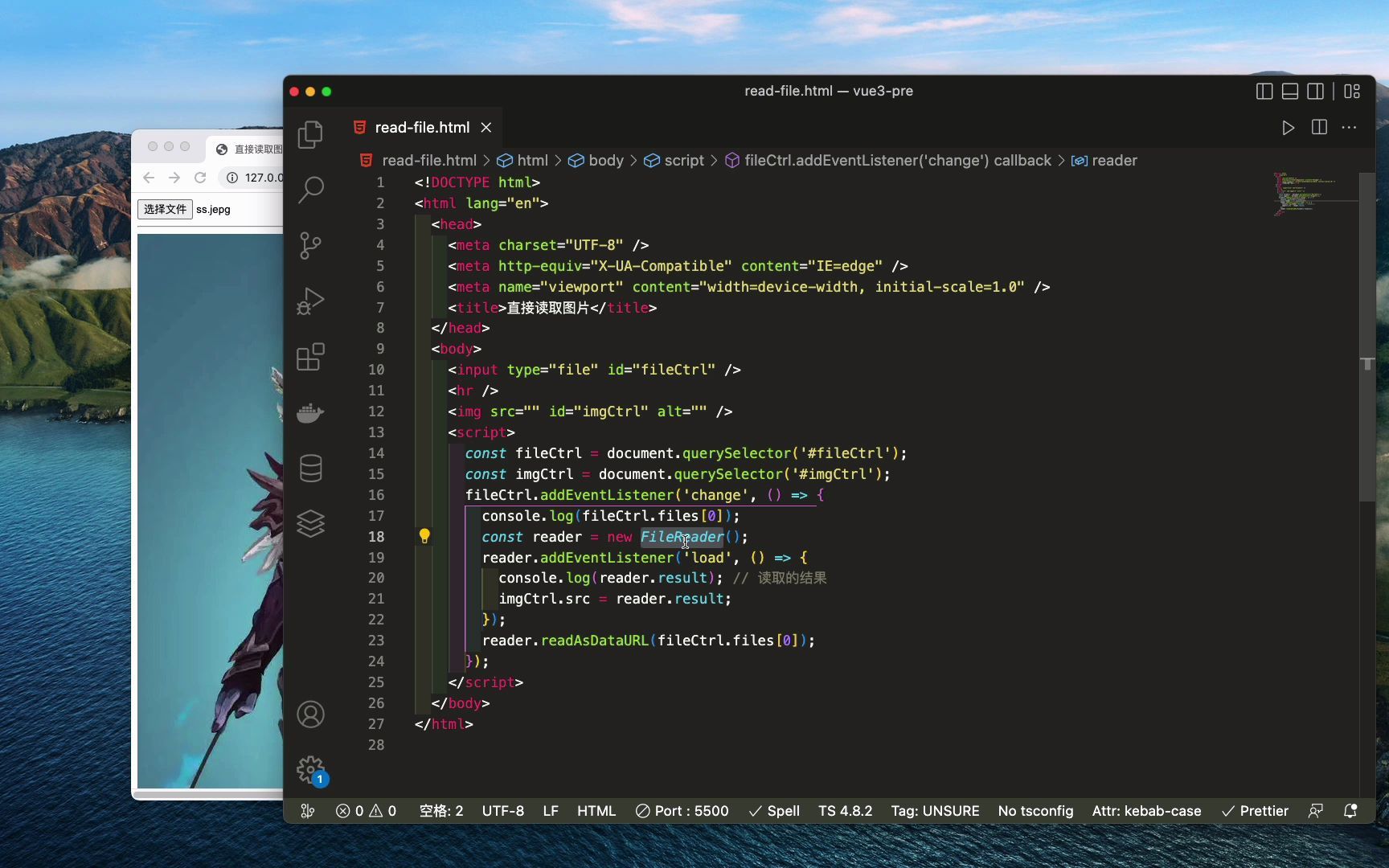Open the Source Control view
This screenshot has width=1389, height=868.
coord(310,245)
